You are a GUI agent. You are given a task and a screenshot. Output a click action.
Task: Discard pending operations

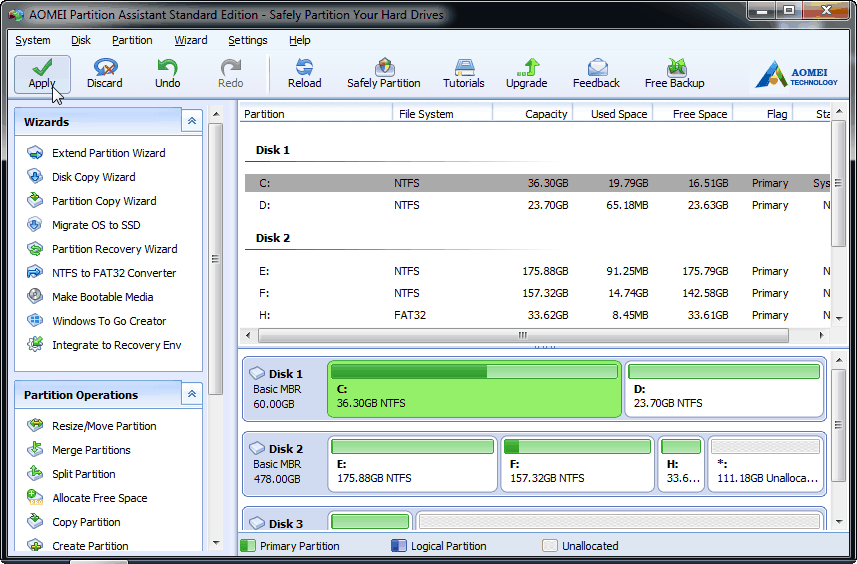104,74
